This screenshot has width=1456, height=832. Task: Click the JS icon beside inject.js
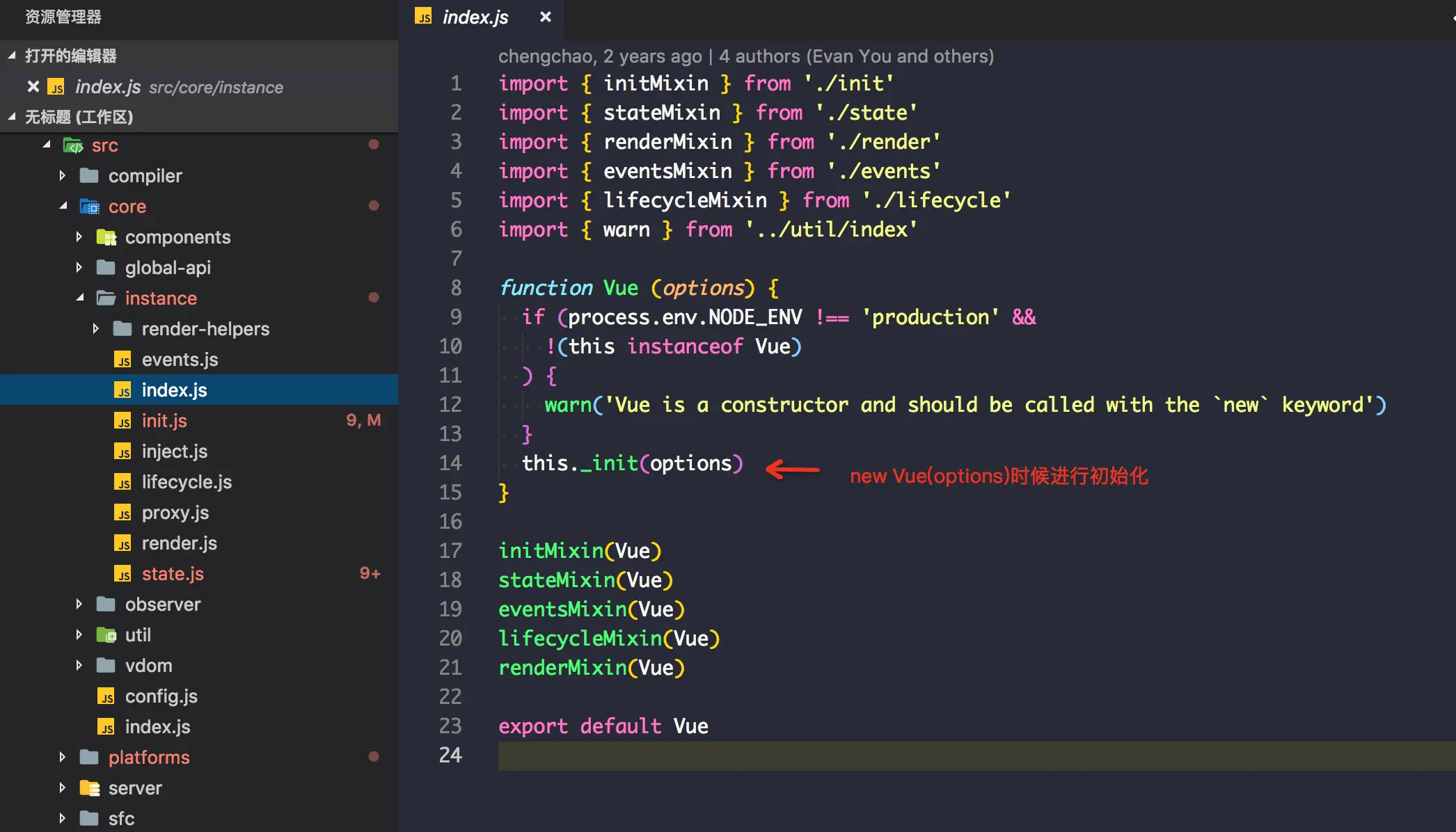pyautogui.click(x=124, y=451)
